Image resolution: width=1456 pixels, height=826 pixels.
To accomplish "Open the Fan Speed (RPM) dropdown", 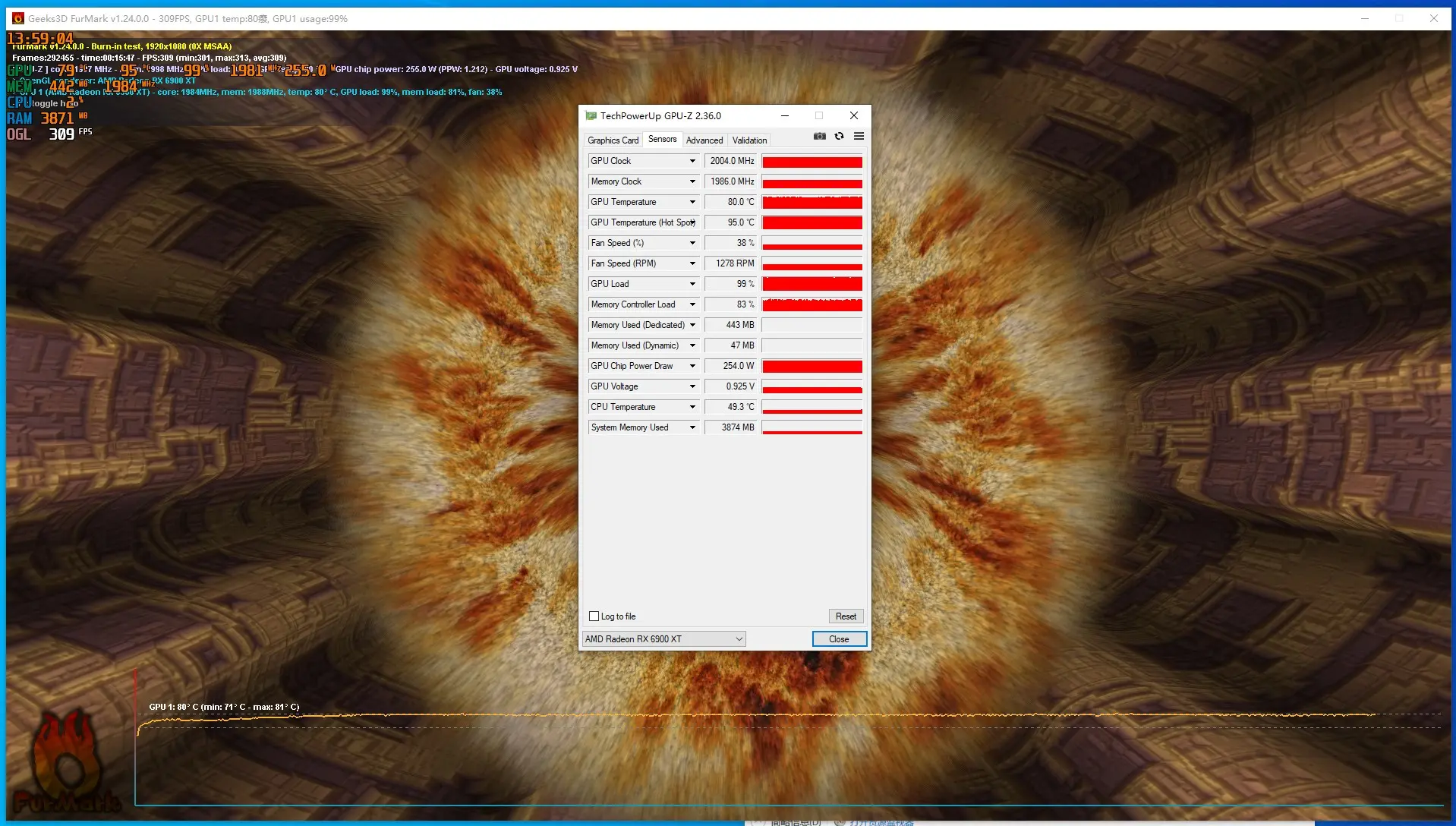I will point(692,263).
